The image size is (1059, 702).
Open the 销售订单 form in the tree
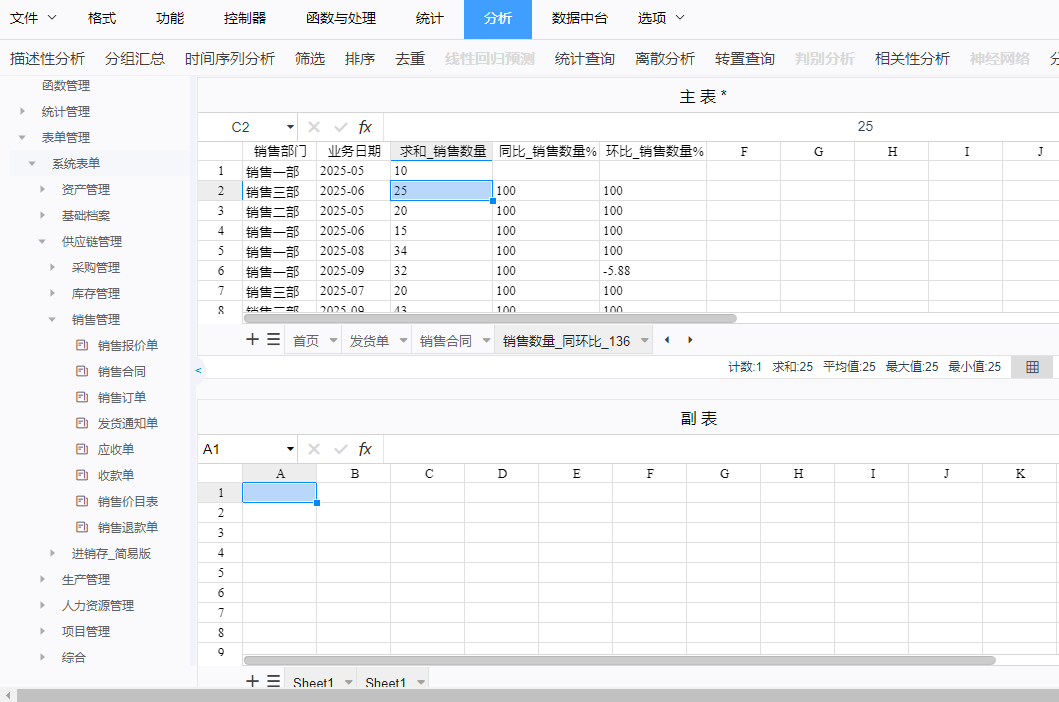[122, 397]
